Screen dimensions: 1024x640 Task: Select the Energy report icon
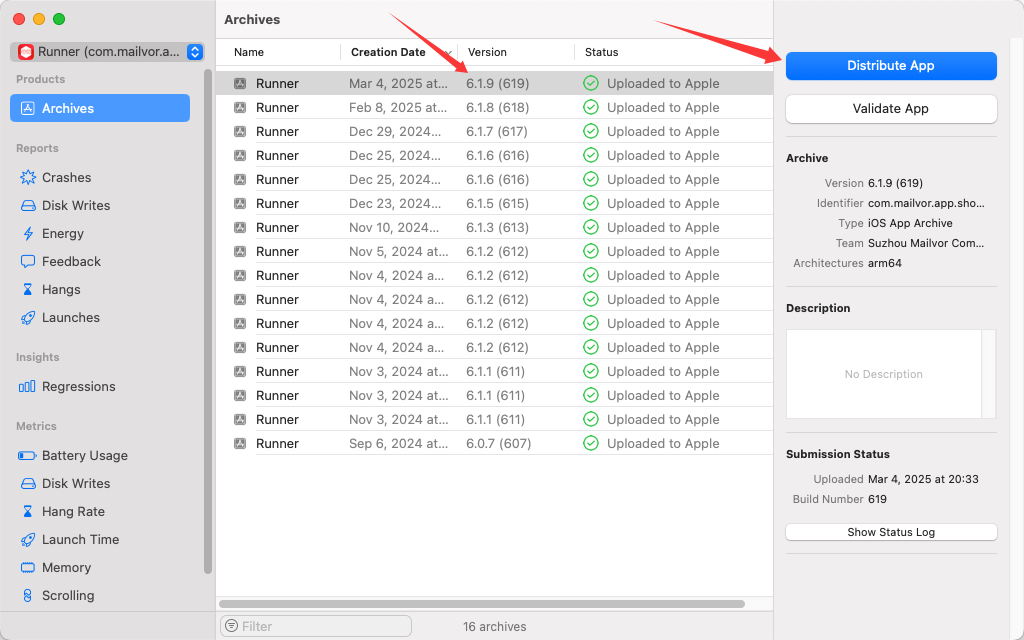28,234
